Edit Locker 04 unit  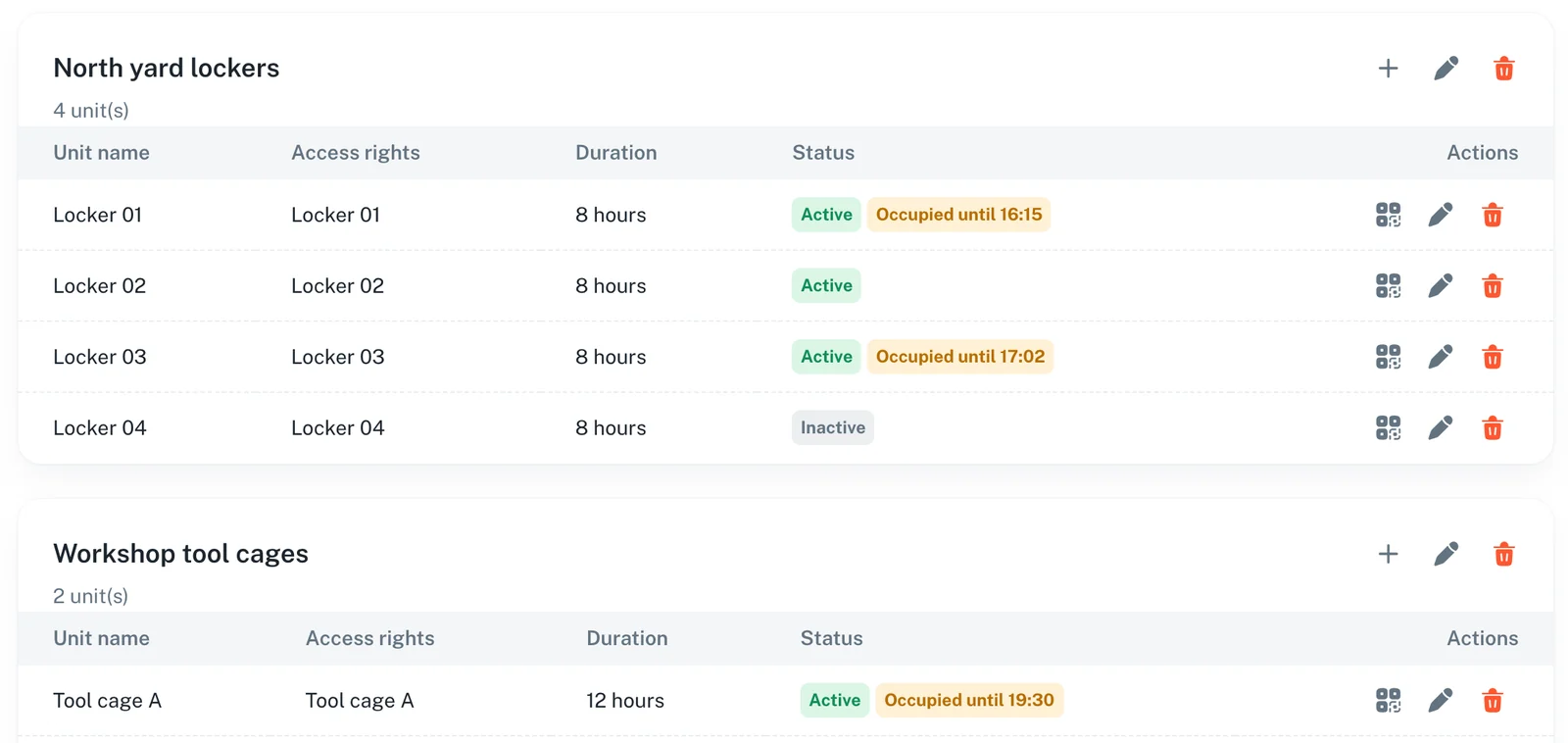(1440, 427)
